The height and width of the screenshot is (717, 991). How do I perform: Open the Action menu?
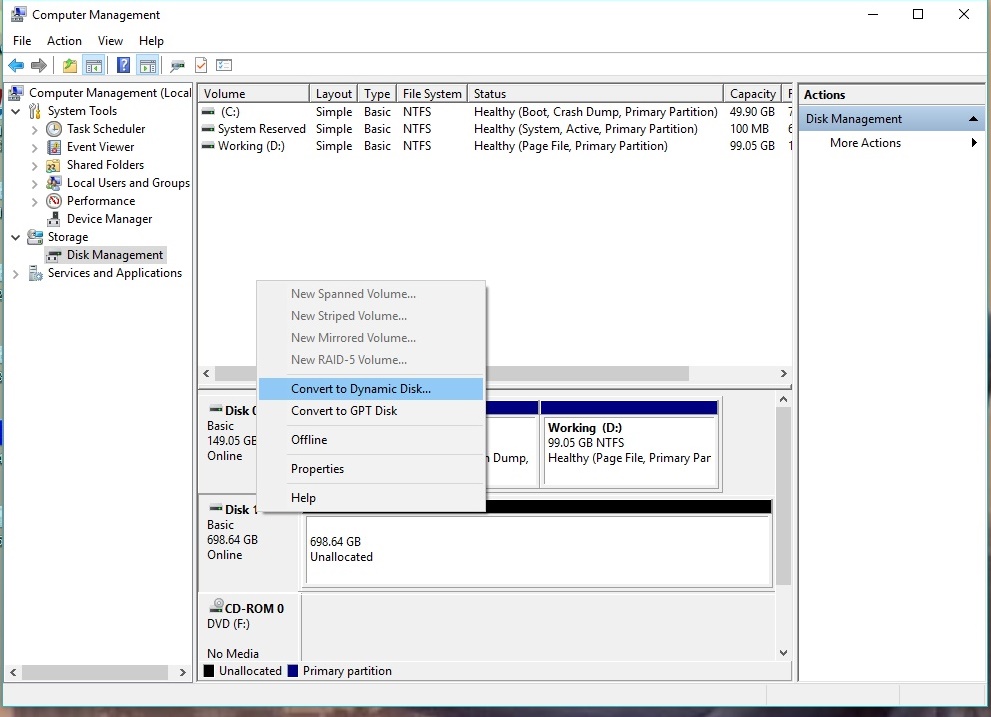click(64, 41)
